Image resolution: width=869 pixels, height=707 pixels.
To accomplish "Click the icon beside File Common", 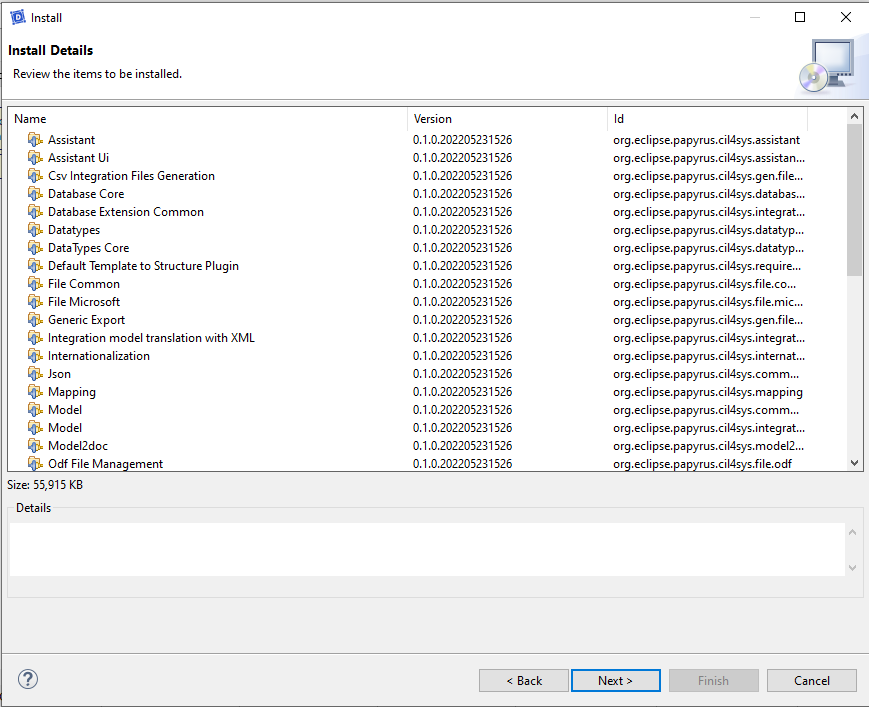I will [x=35, y=284].
